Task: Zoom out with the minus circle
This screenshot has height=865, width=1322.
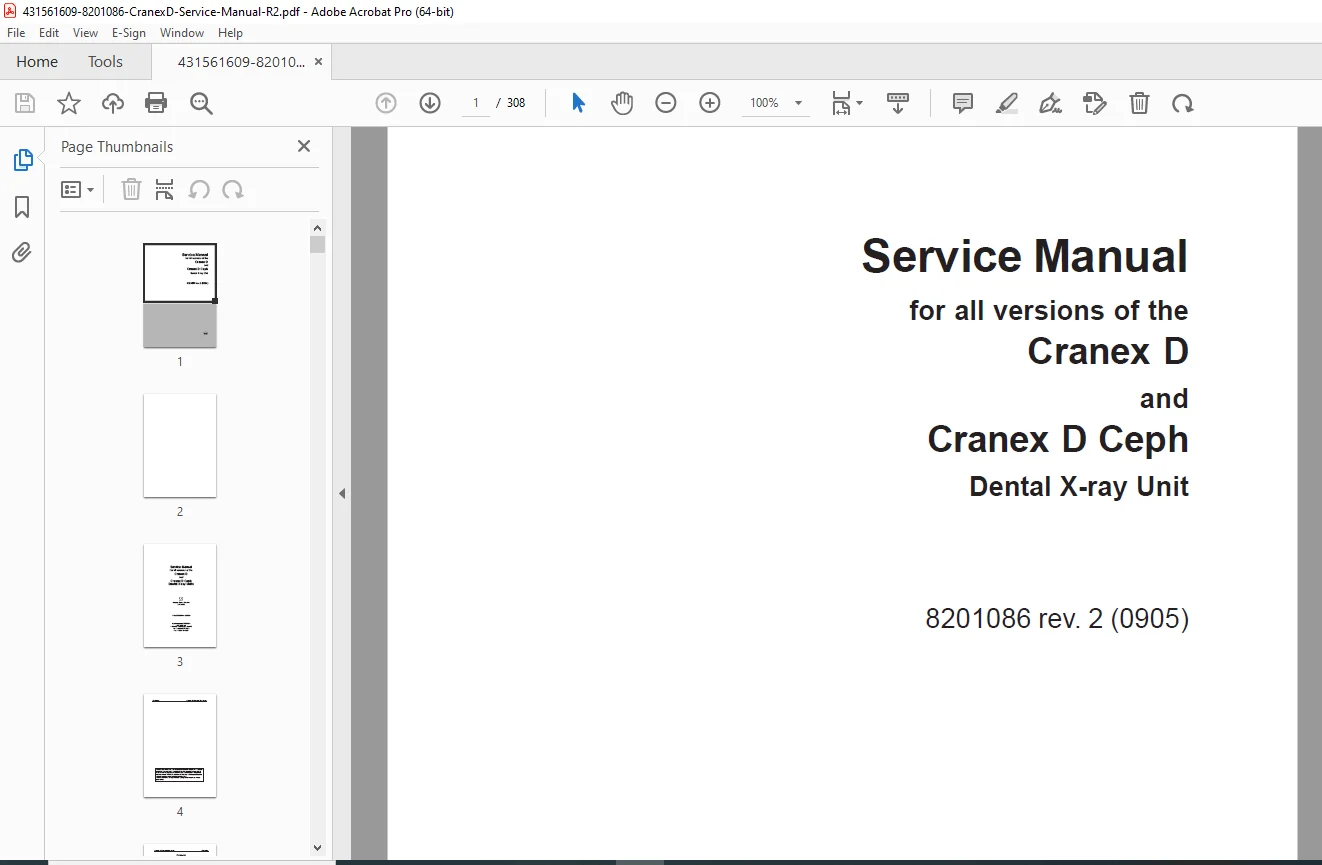Action: click(x=666, y=103)
